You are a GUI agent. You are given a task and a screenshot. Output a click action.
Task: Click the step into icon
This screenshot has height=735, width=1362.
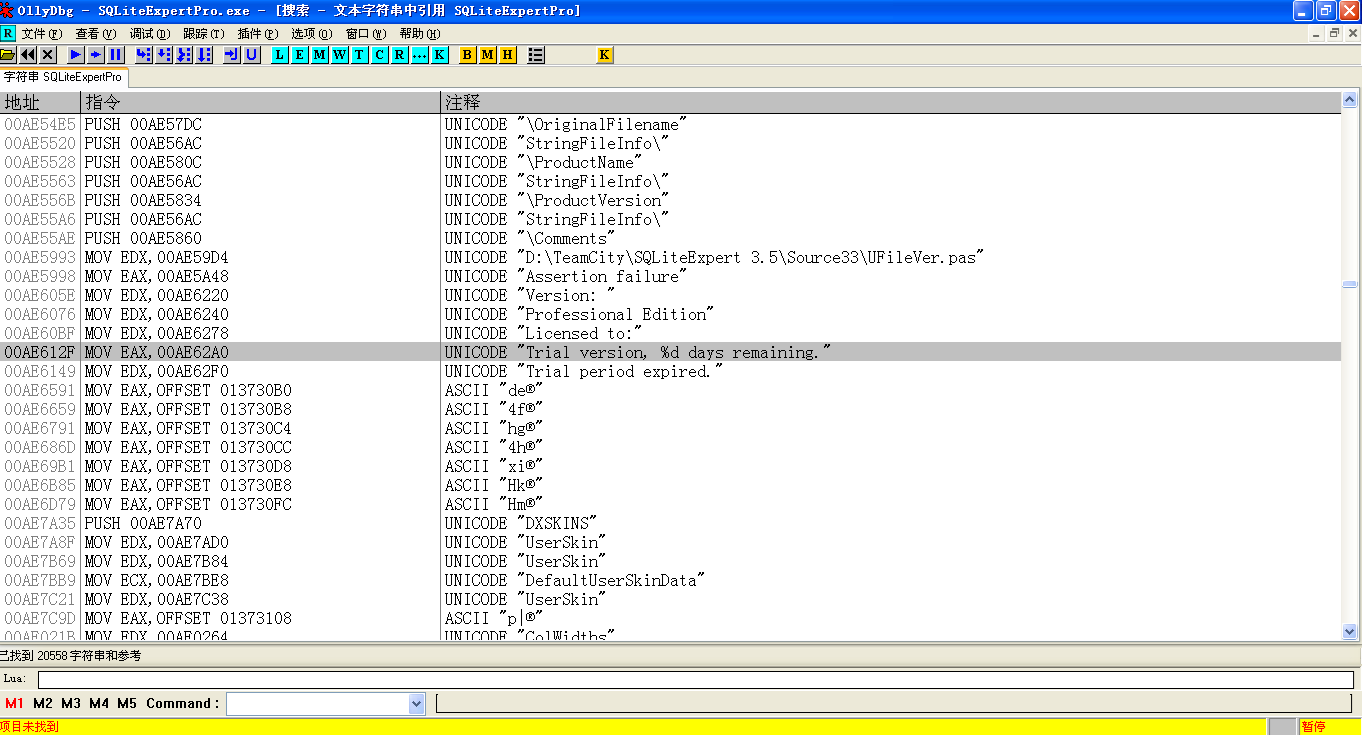[144, 55]
